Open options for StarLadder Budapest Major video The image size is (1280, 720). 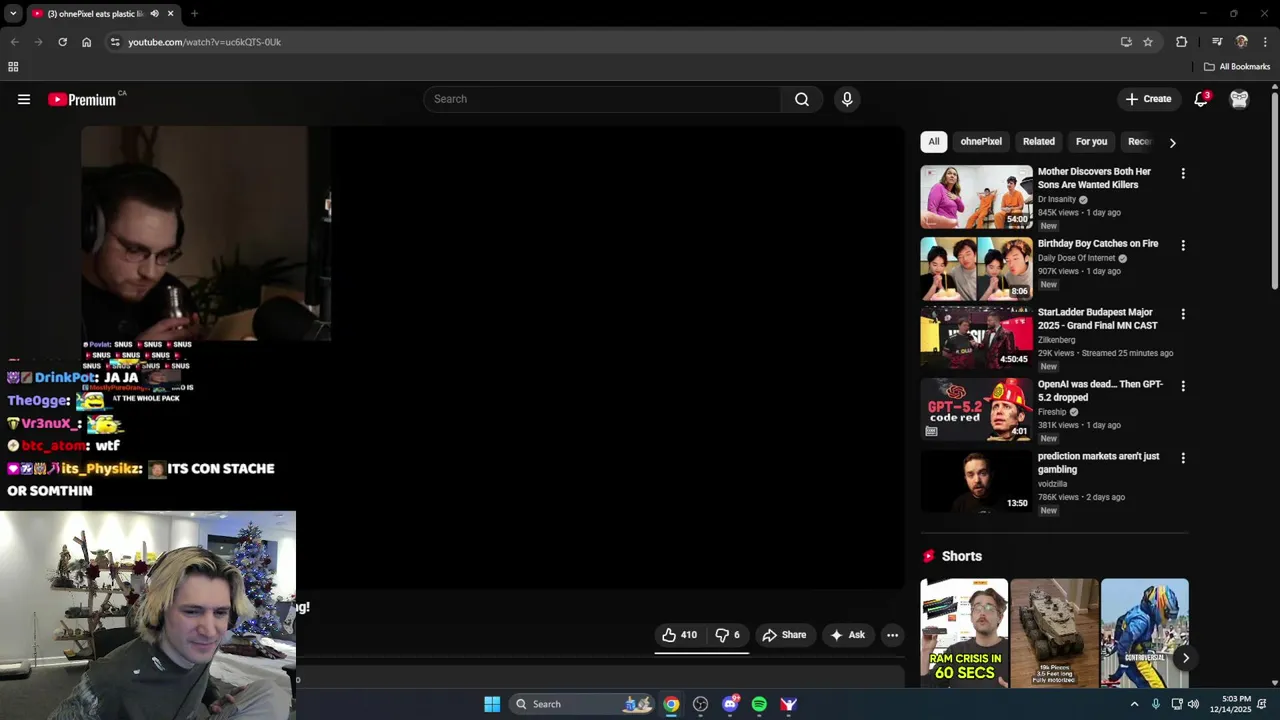1183,314
